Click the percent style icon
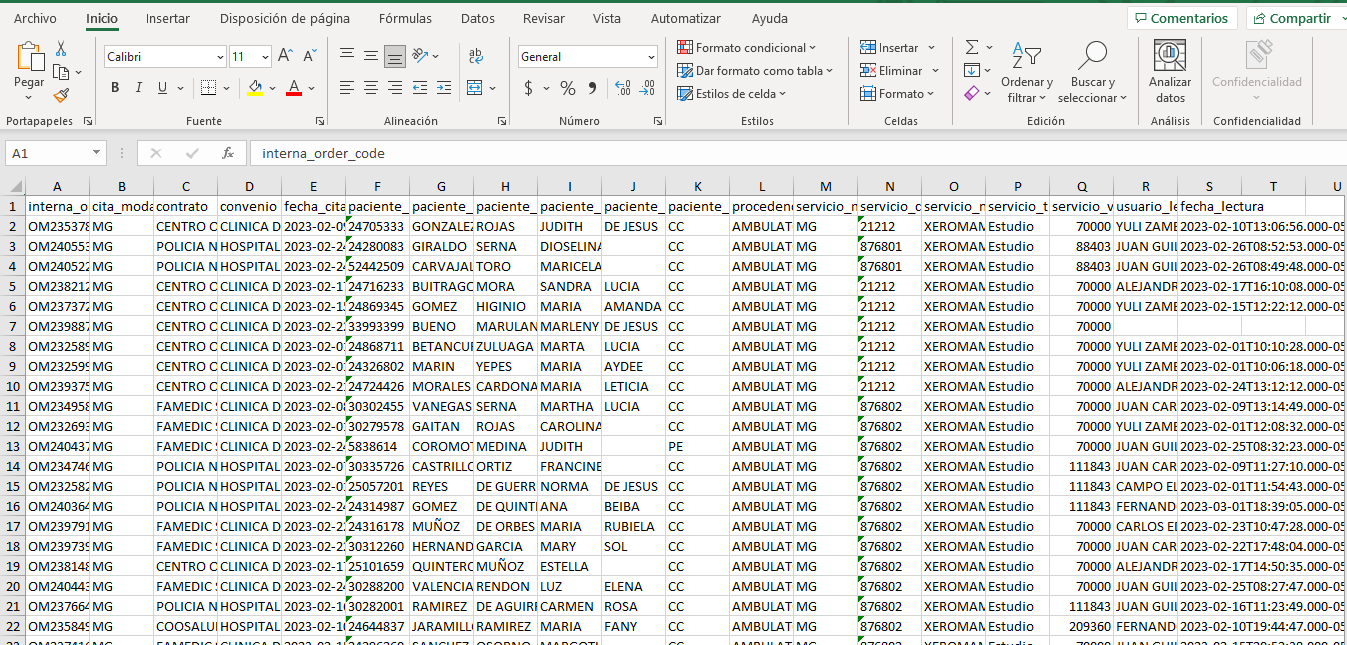1347x645 pixels. [x=567, y=88]
